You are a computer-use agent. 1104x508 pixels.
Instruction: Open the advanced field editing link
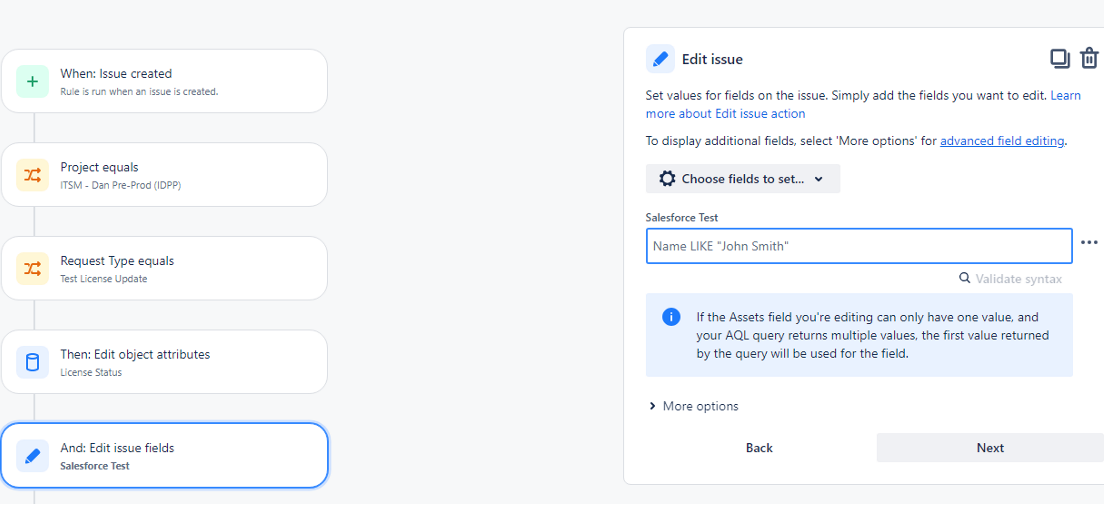point(1003,141)
